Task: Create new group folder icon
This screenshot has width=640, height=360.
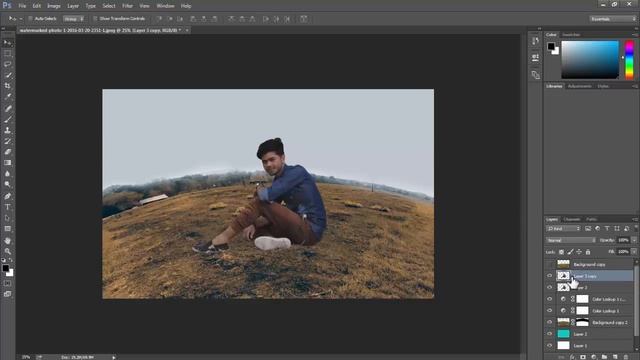Action: (x=604, y=357)
